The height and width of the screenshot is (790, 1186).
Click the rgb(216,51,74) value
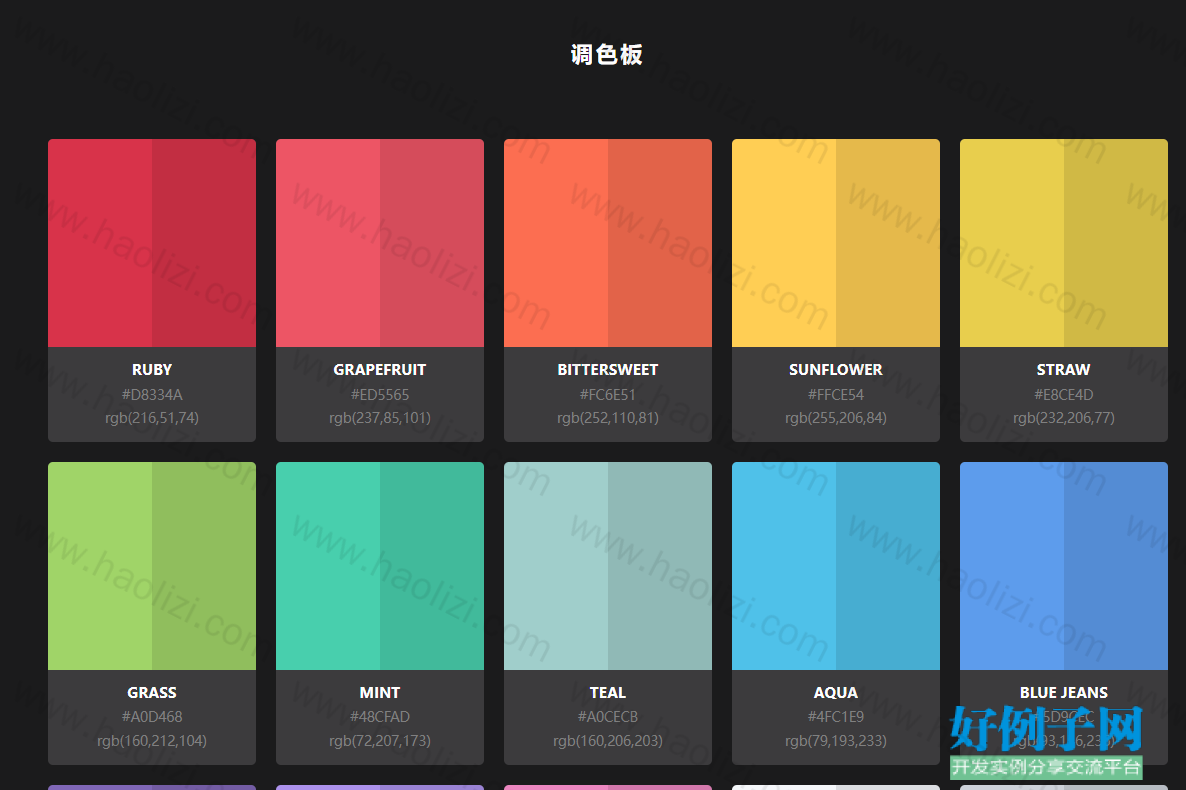pyautogui.click(x=152, y=418)
